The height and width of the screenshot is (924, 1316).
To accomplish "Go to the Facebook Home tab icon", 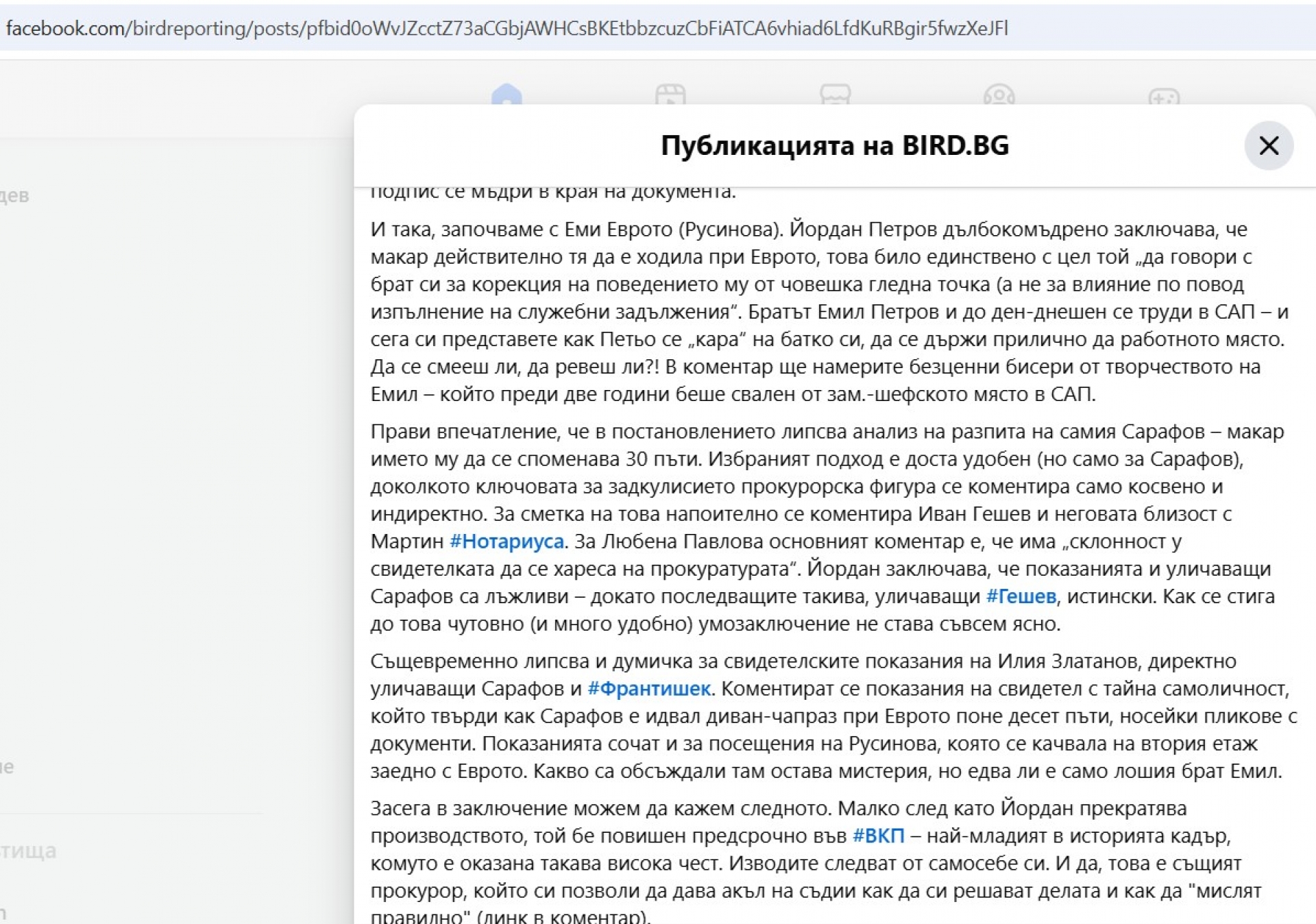I will 507,95.
